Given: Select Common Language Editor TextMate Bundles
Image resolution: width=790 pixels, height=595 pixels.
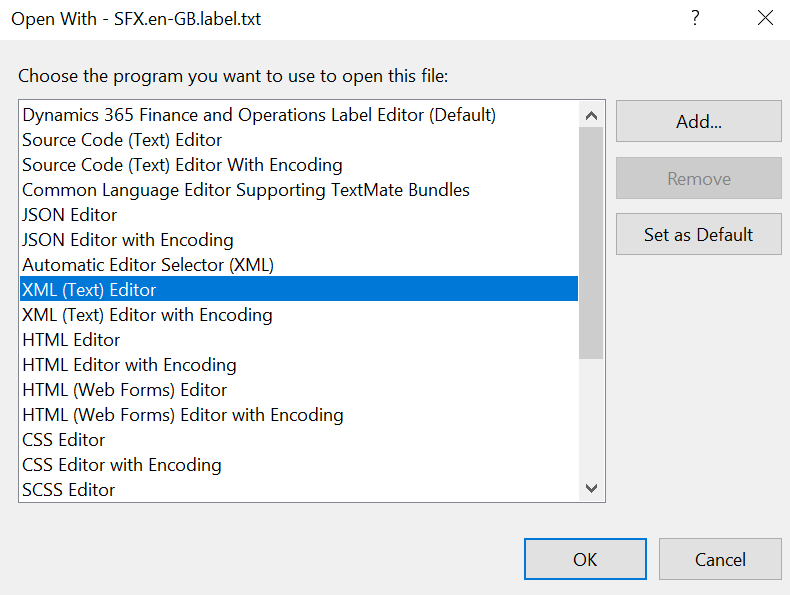Looking at the screenshot, I should click(246, 190).
